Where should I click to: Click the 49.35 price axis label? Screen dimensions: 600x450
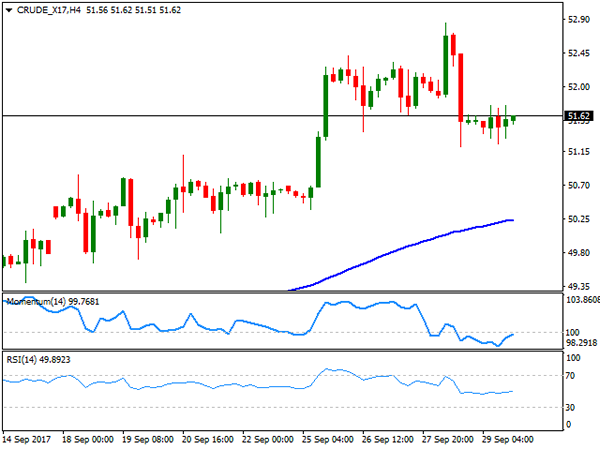pyautogui.click(x=579, y=286)
